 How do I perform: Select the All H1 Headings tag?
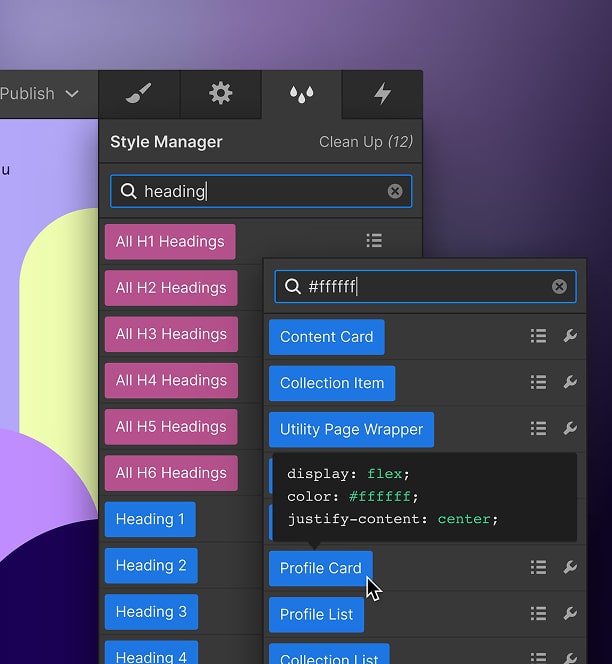coord(170,242)
